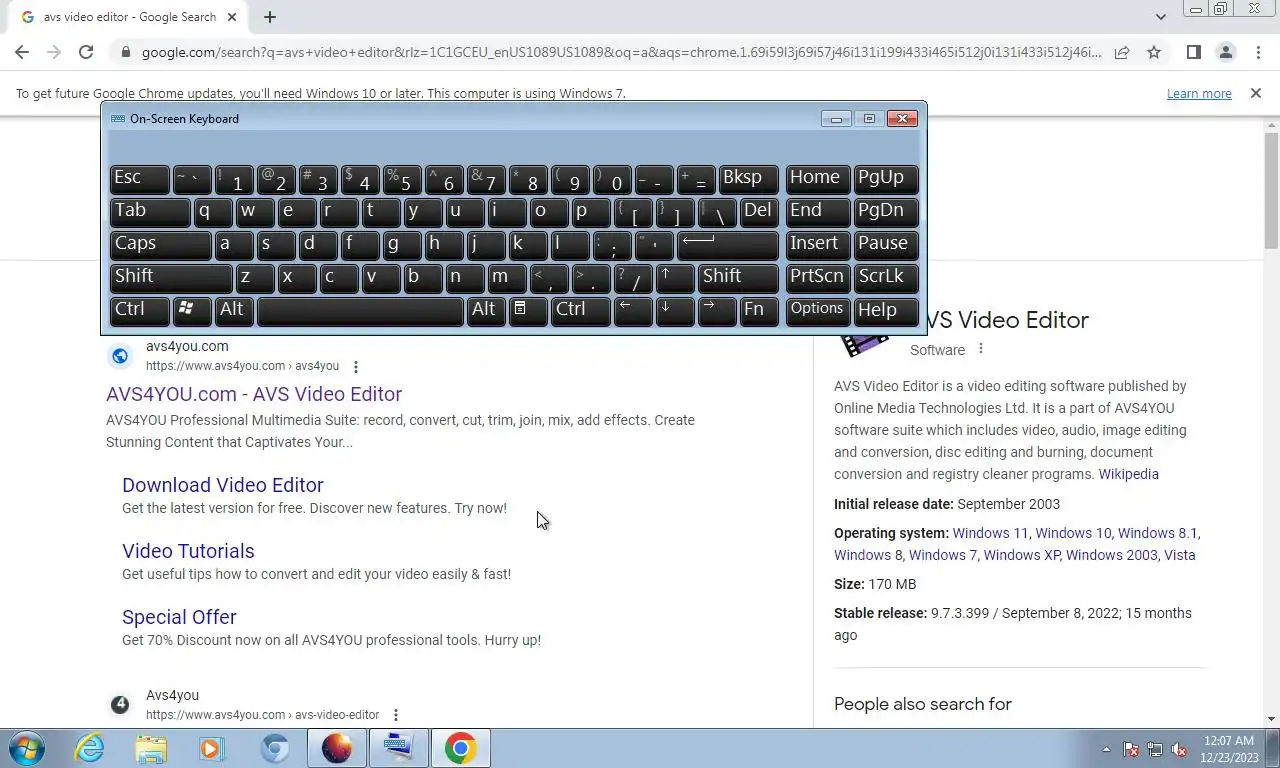The image size is (1280, 768).
Task: Open Chrome side panel icon
Action: (1193, 52)
